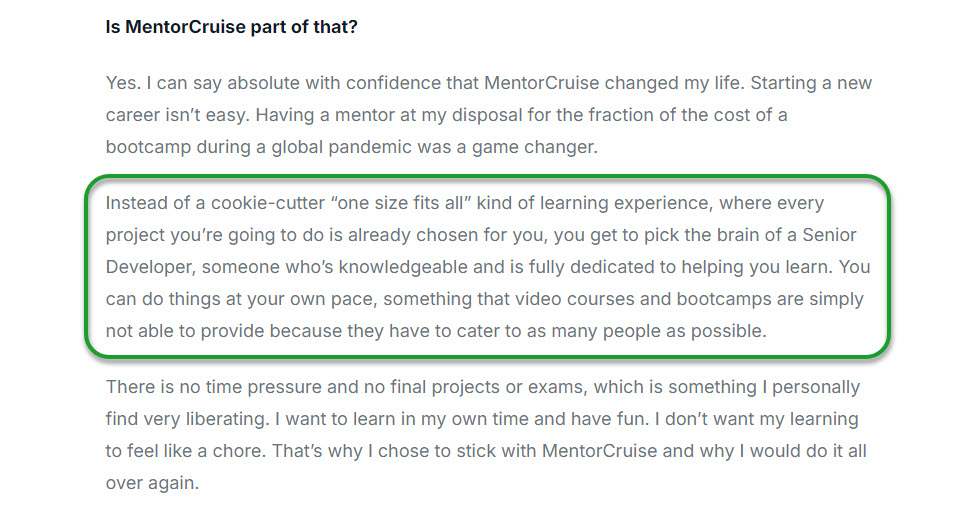Click the phrase 'game changer' in the first paragraph
Viewport: 962px width, 522px height.
click(534, 147)
